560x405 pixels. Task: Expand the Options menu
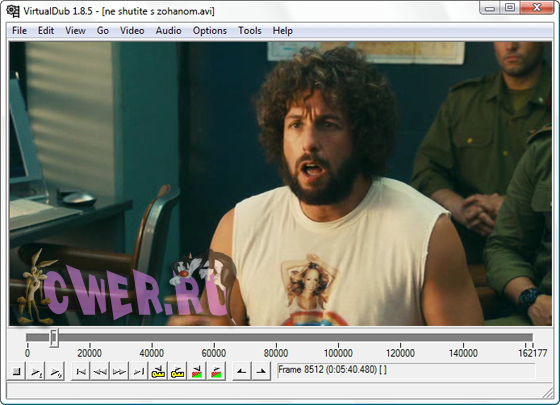coord(210,31)
